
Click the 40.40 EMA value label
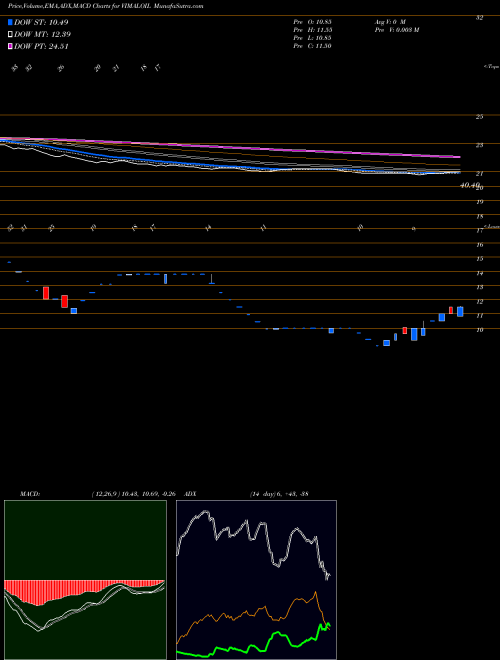point(470,185)
